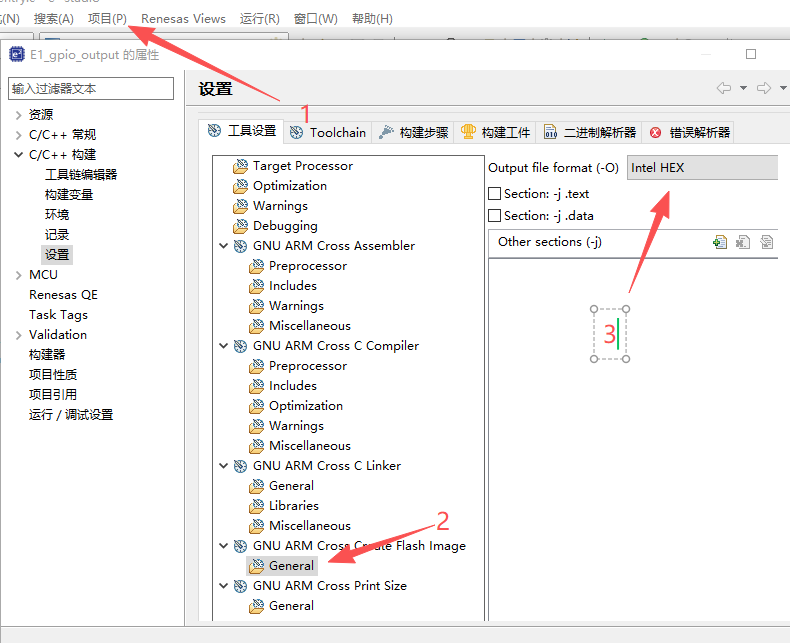Screen dimensions: 790x643
Task: Collapse GNU ARM Cross Assembler node
Action: (224, 245)
